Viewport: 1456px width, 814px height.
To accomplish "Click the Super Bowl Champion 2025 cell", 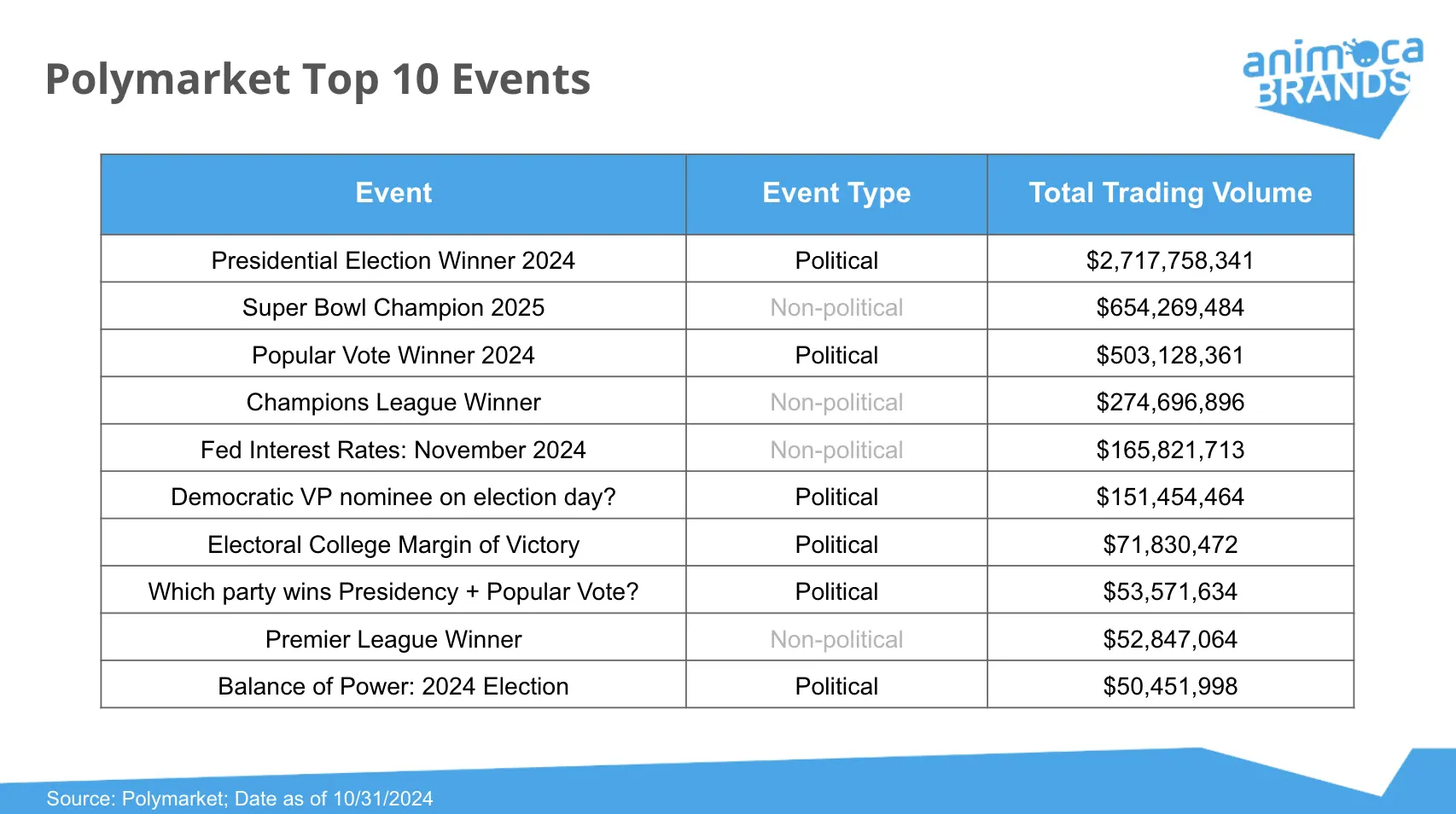I will click(393, 307).
